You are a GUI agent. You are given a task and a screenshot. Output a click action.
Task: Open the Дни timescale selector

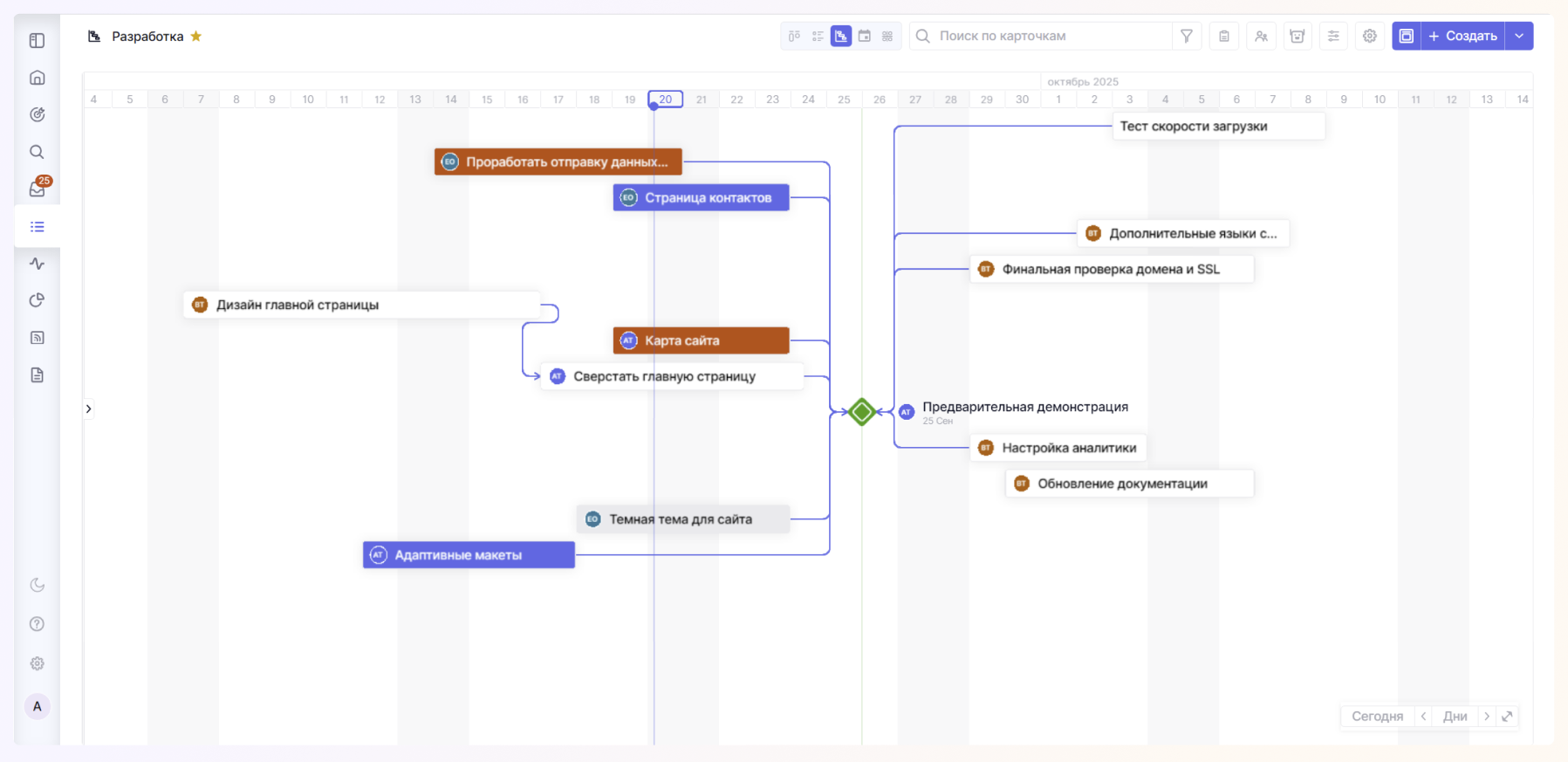[x=1455, y=717]
